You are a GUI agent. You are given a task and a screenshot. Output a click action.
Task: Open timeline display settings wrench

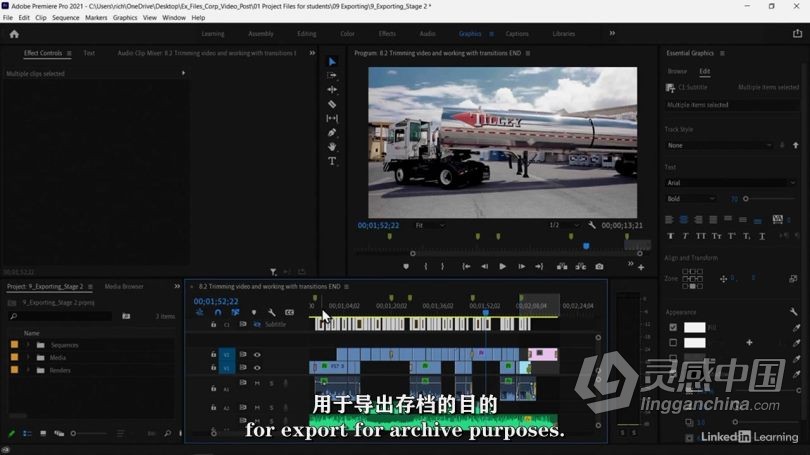tap(272, 312)
